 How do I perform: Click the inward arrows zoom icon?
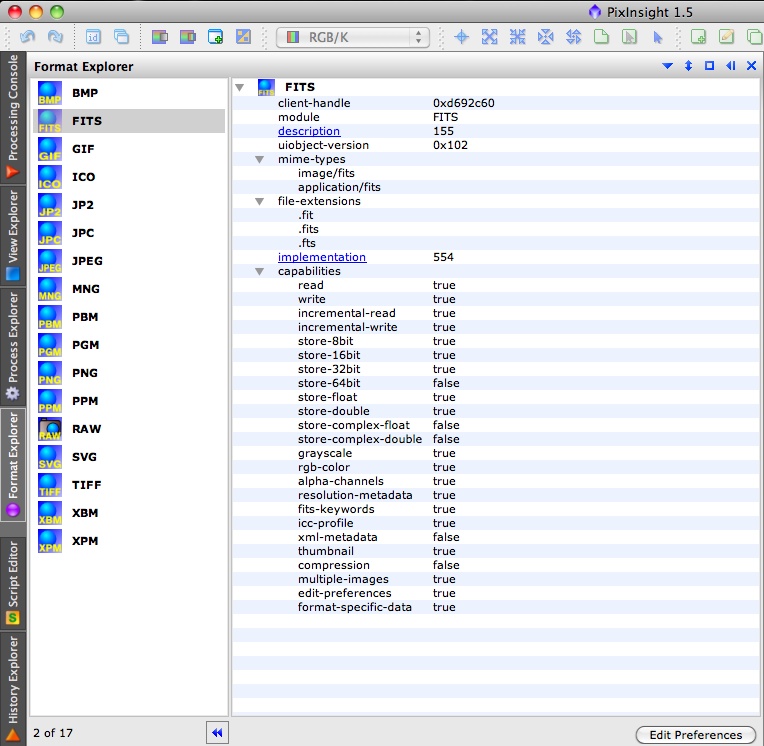coord(517,37)
